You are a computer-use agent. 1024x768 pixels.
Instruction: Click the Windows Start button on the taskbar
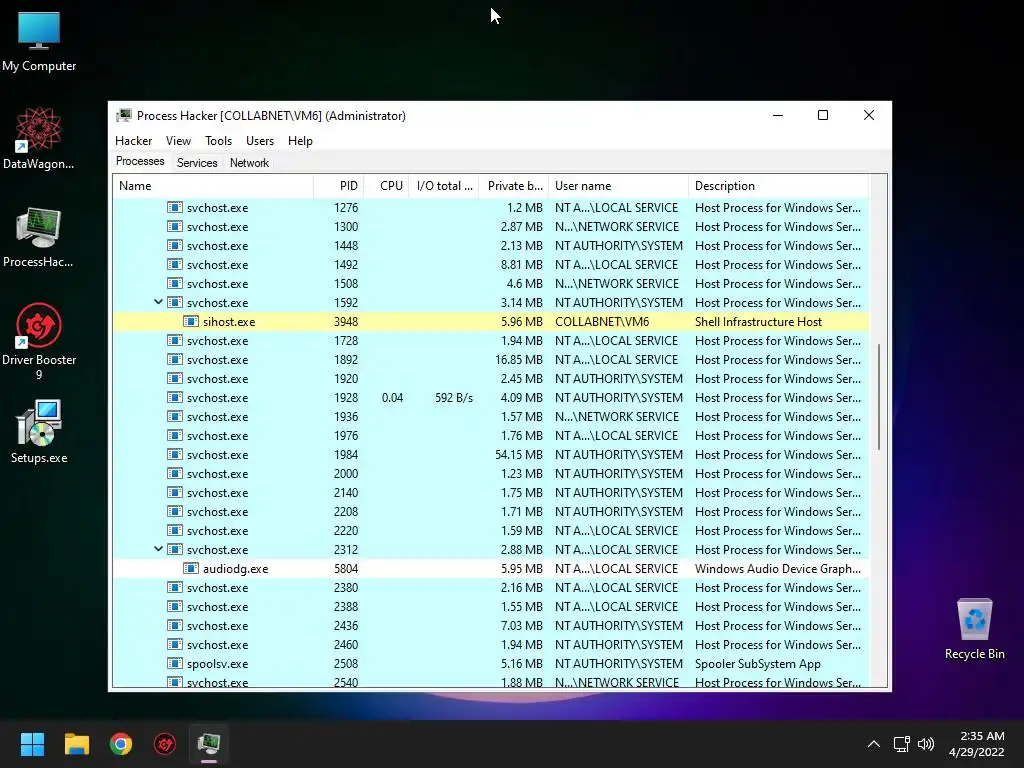tap(32, 744)
